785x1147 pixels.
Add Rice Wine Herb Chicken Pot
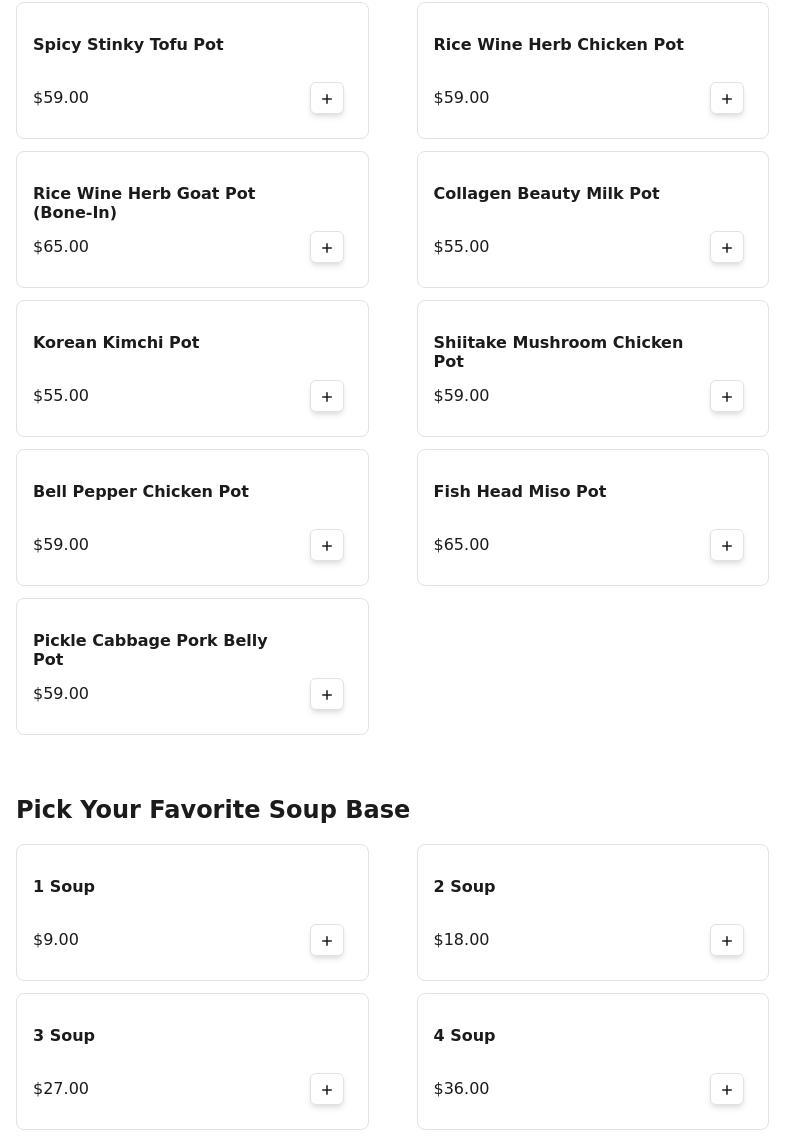pyautogui.click(x=727, y=98)
